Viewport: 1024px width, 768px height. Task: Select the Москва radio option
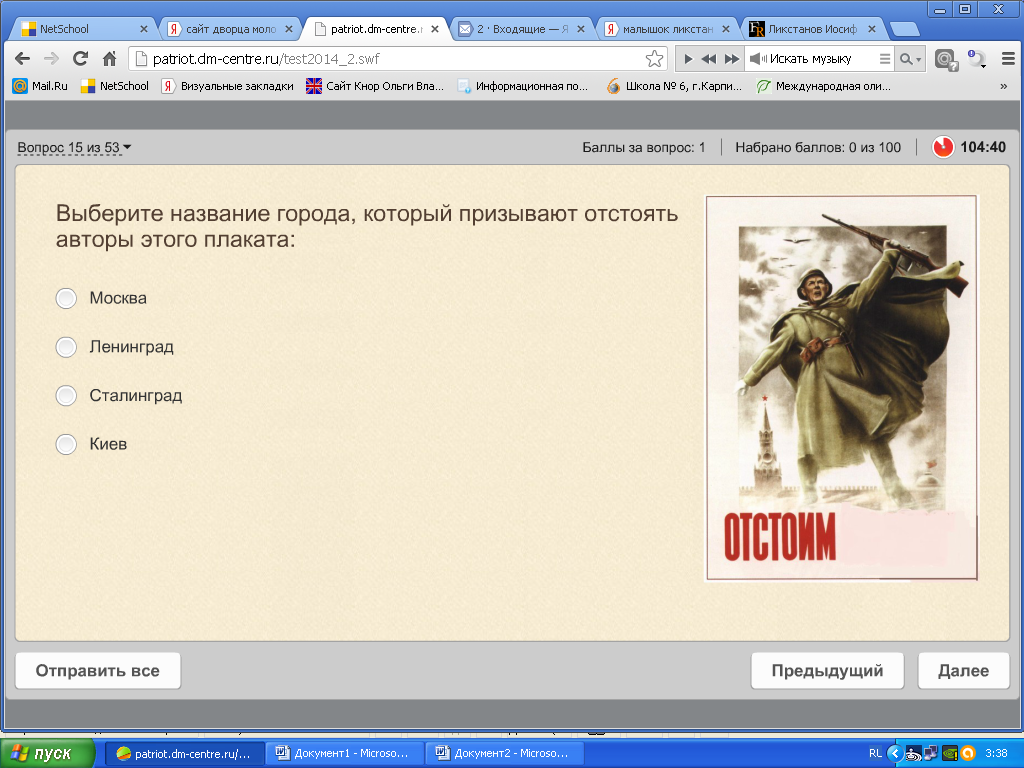(66, 298)
